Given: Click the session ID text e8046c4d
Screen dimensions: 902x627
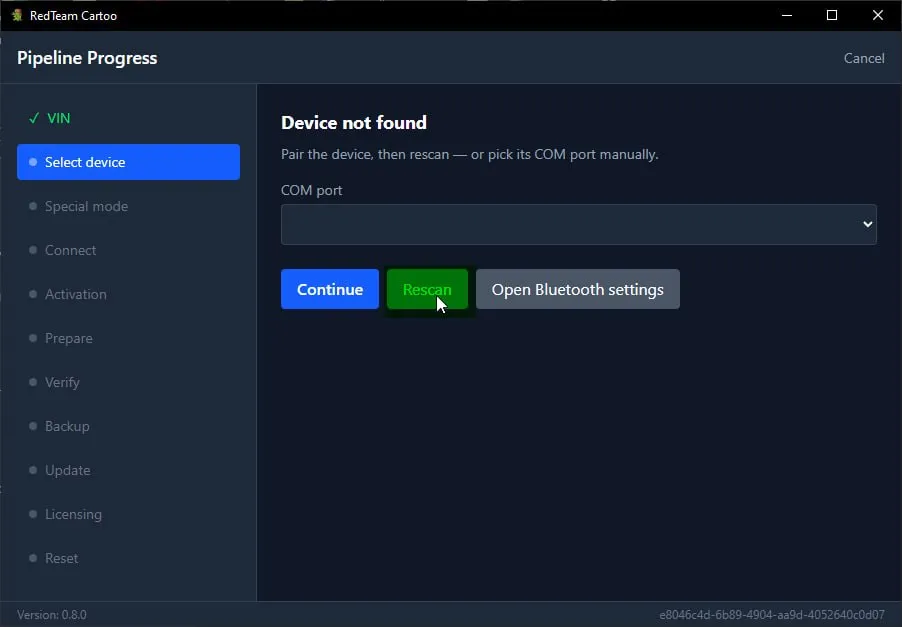Looking at the screenshot, I should [771, 614].
